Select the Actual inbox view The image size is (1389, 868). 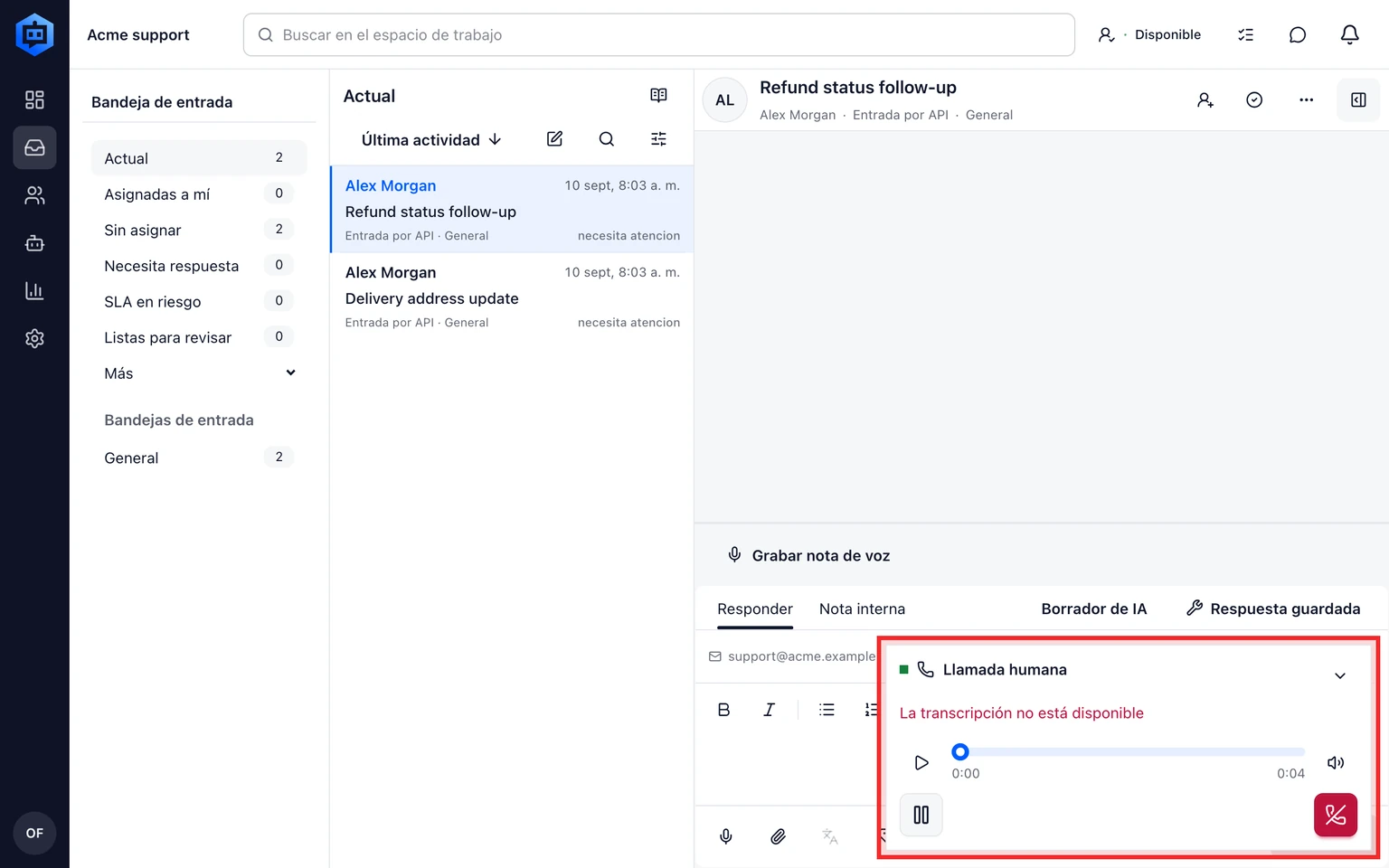[199, 158]
